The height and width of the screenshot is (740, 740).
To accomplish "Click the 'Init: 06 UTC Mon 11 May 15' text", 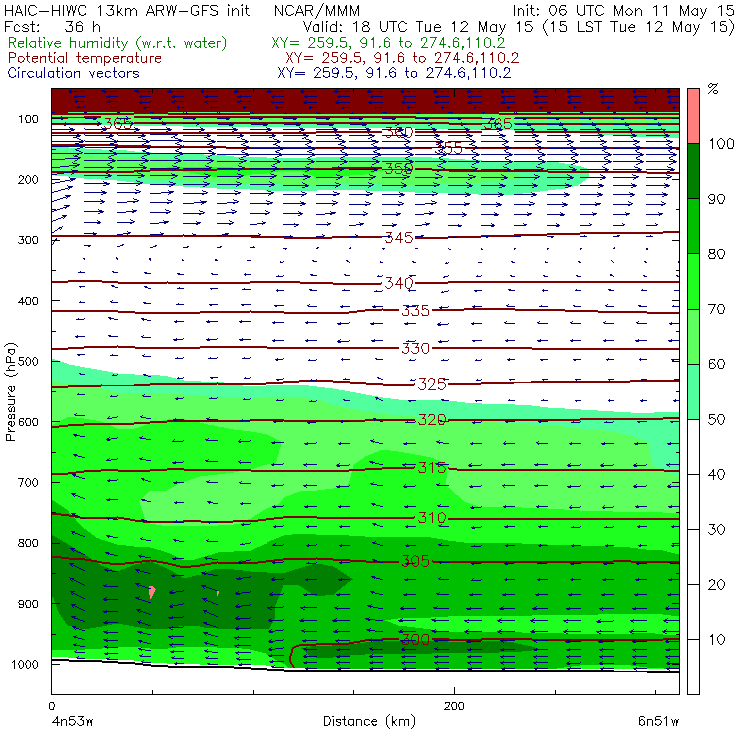I will pos(623,10).
